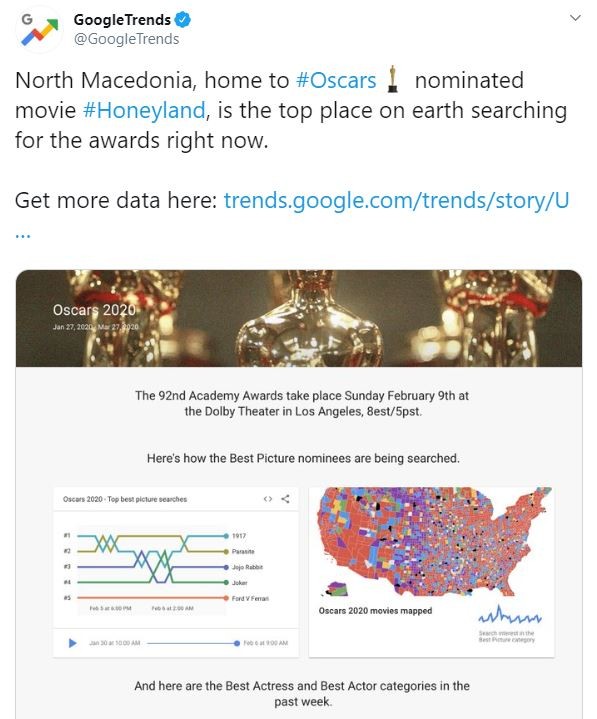Select the 1917 line endpoint
This screenshot has width=597, height=719.
pyautogui.click(x=226, y=536)
